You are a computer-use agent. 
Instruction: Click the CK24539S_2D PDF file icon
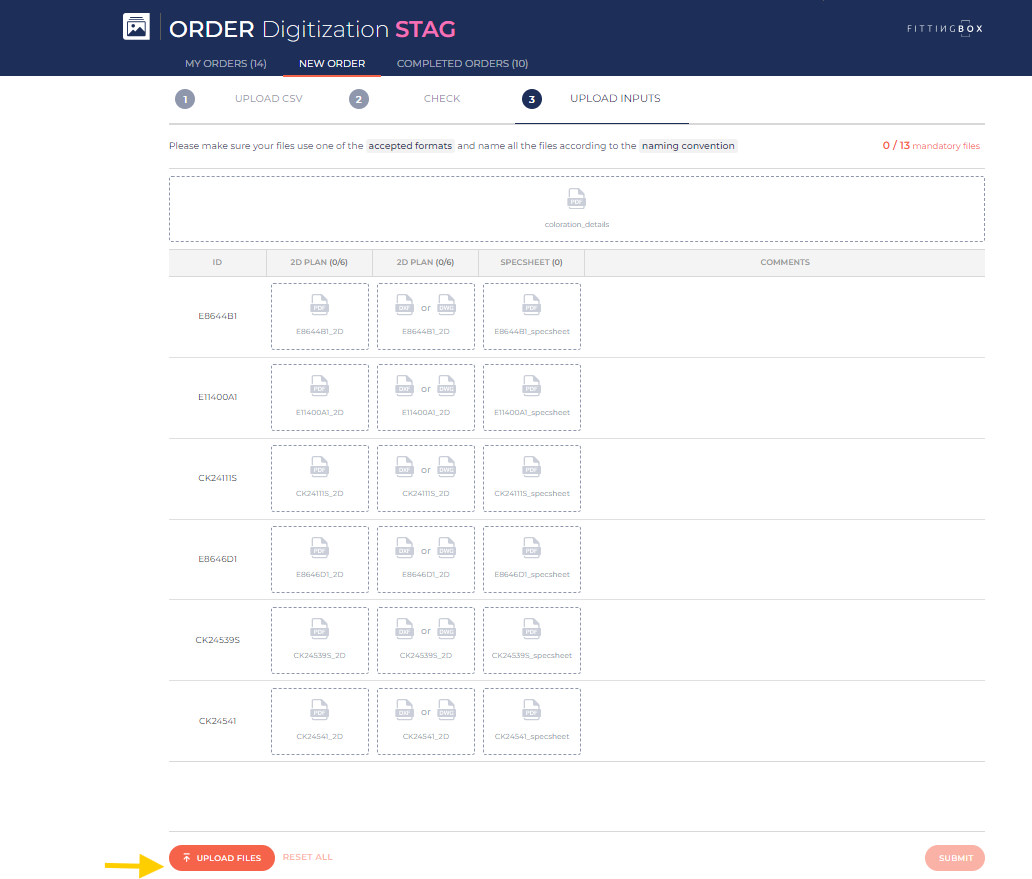pos(319,629)
